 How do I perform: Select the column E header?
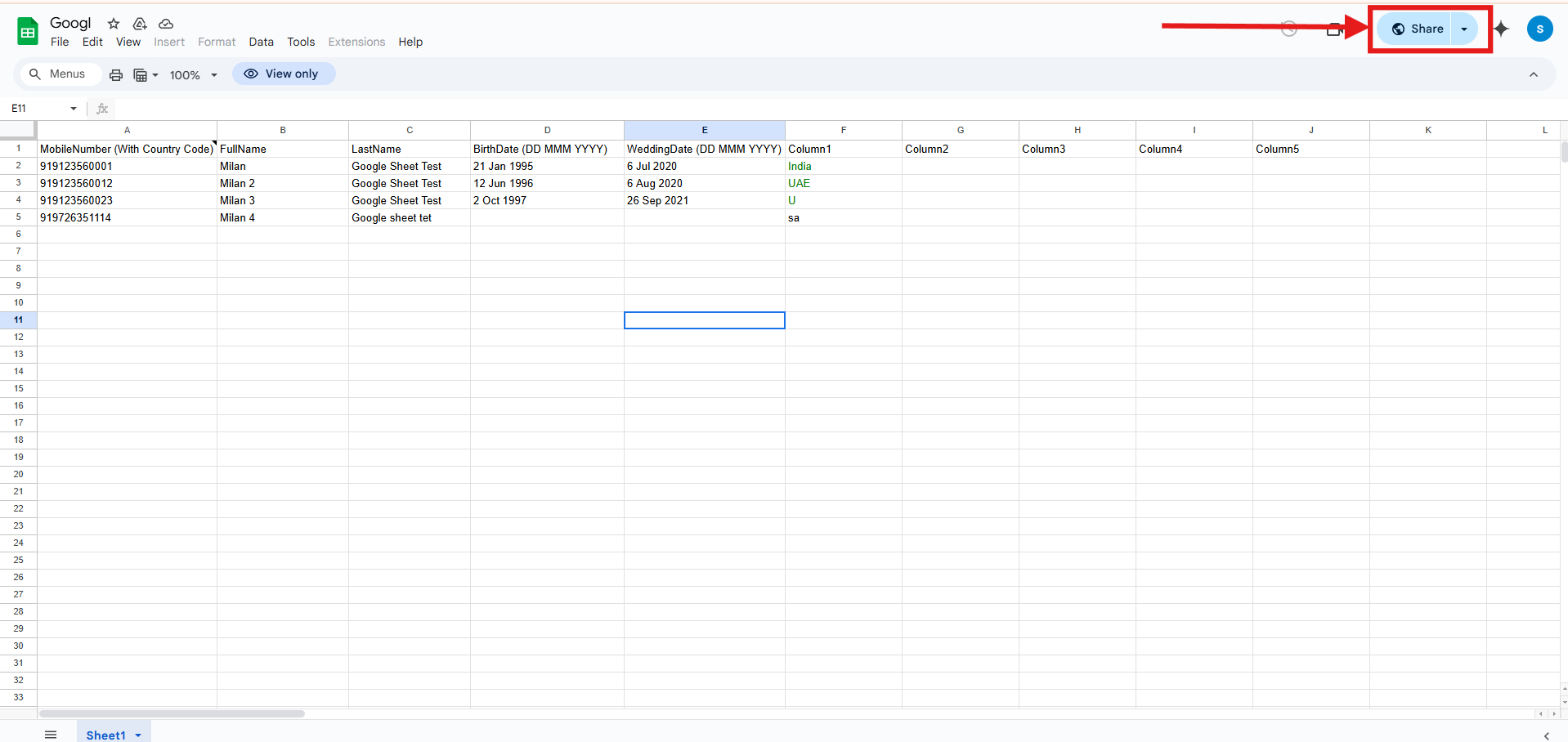(705, 130)
